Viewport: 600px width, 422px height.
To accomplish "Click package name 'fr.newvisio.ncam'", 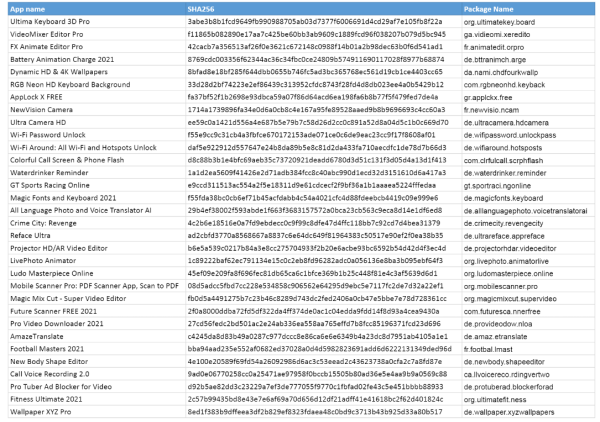I will click(x=491, y=111).
